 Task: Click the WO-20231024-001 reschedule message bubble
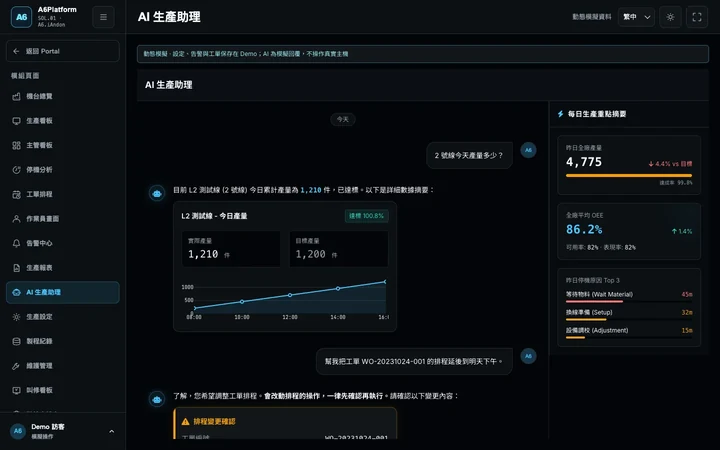point(414,361)
